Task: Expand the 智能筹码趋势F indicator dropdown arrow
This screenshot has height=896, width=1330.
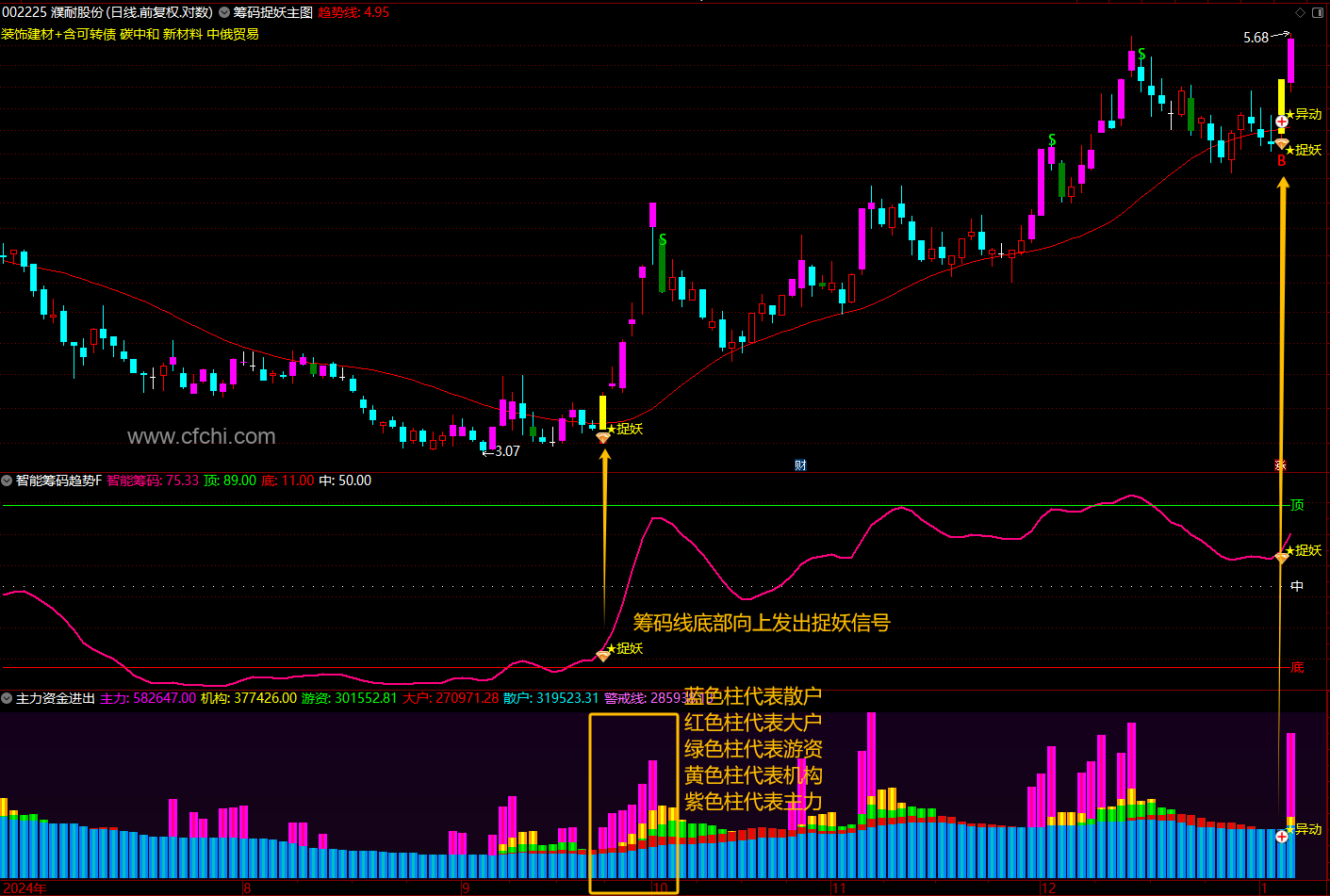Action: pyautogui.click(x=7, y=481)
